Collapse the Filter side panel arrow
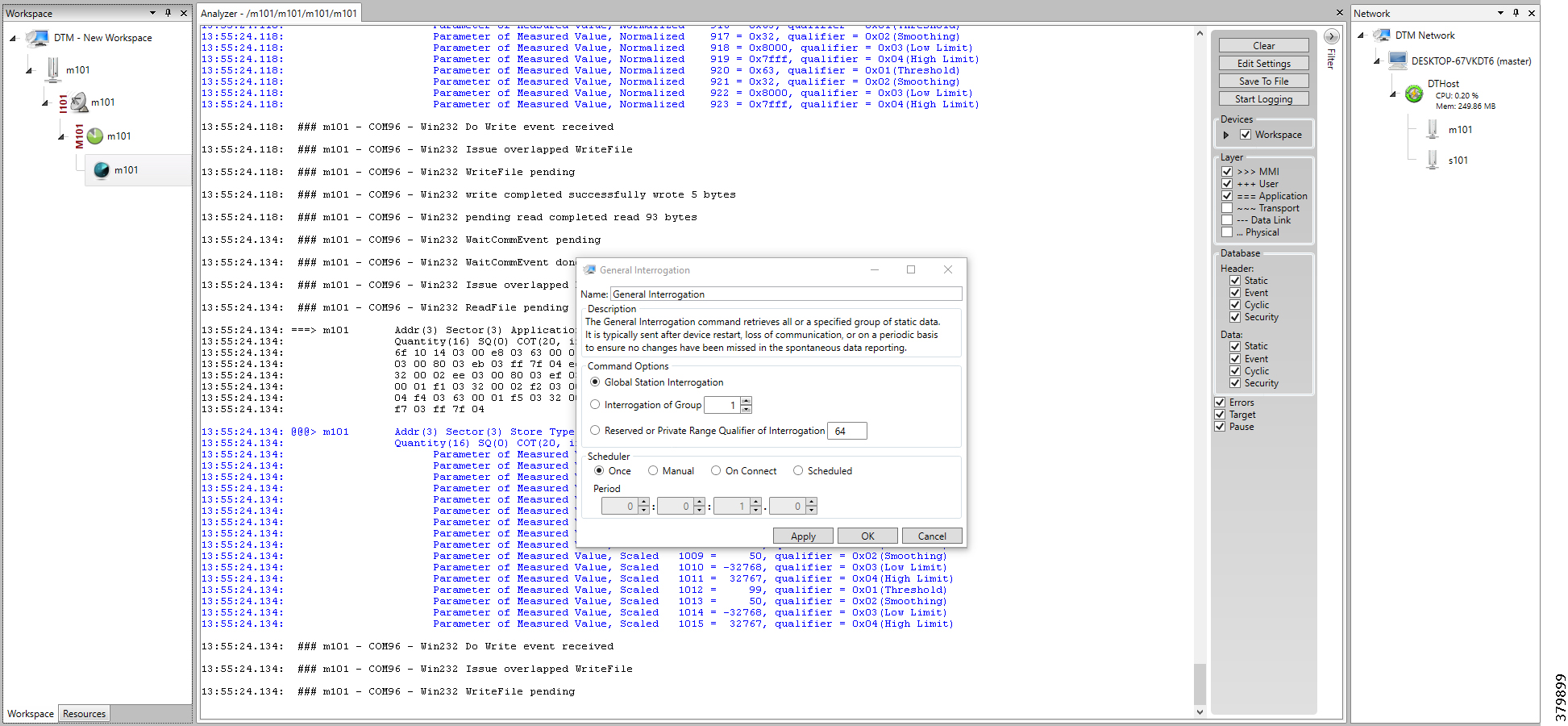 pyautogui.click(x=1332, y=36)
